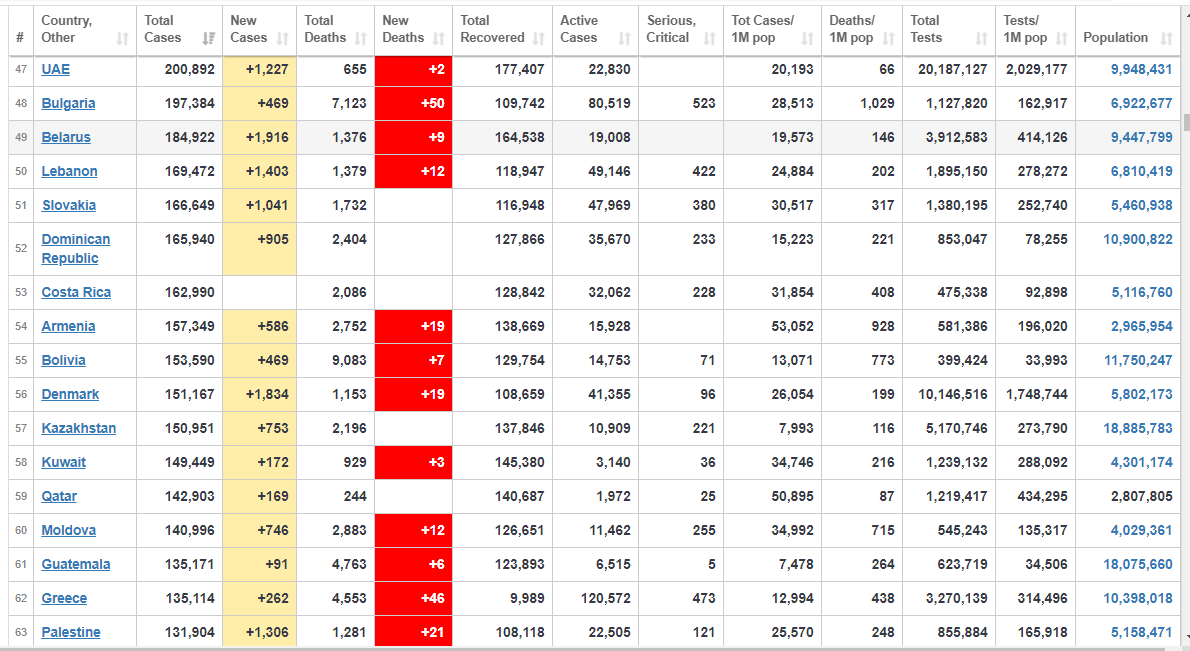Viewport: 1190px width, 651px height.
Task: Select Costa Rica total recovered 128,842
Action: point(520,292)
